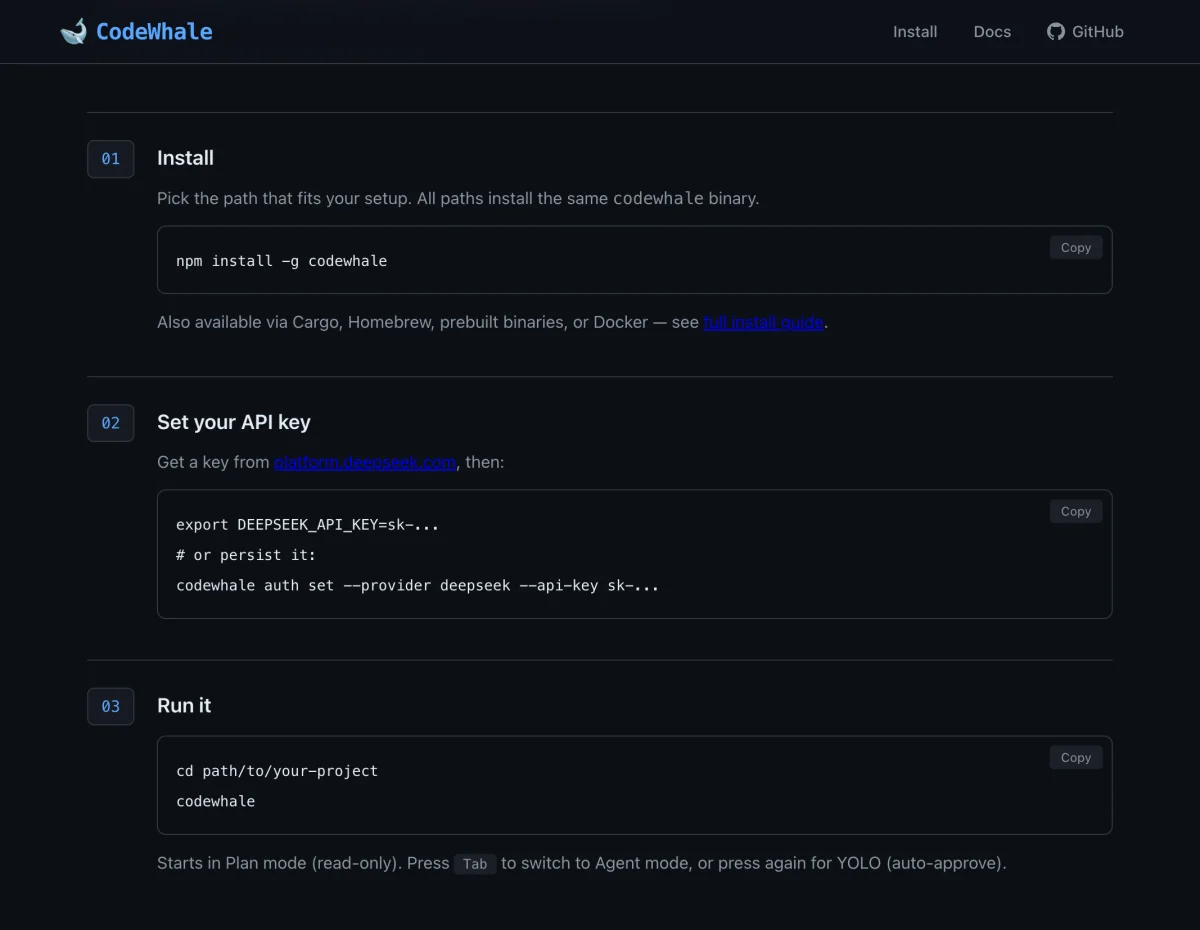Click the Install section heading

coord(185,158)
